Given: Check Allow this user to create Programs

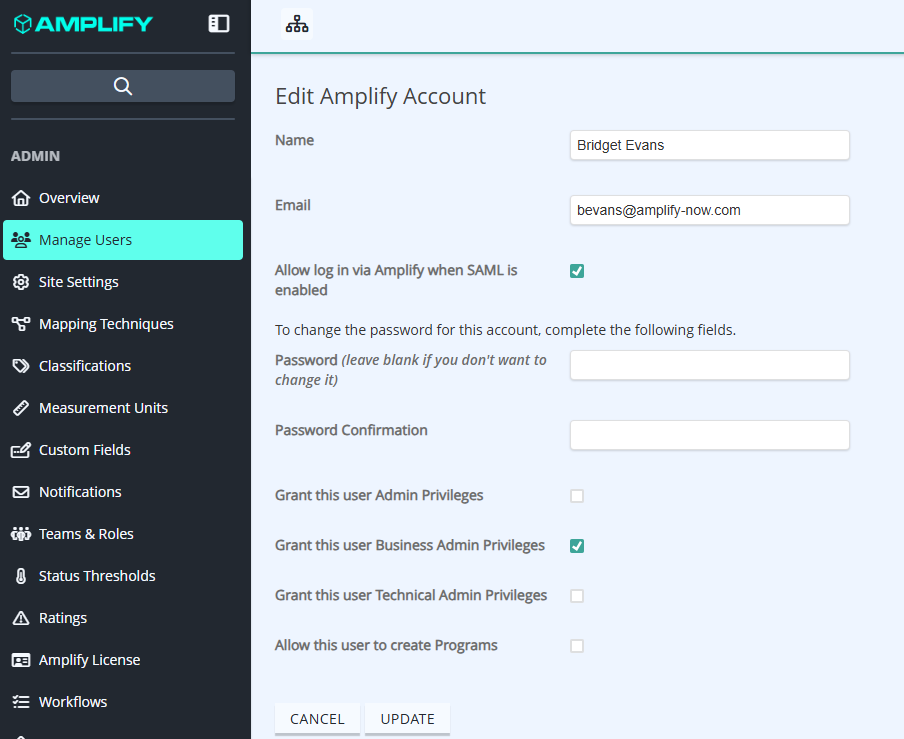Looking at the screenshot, I should click(x=577, y=646).
